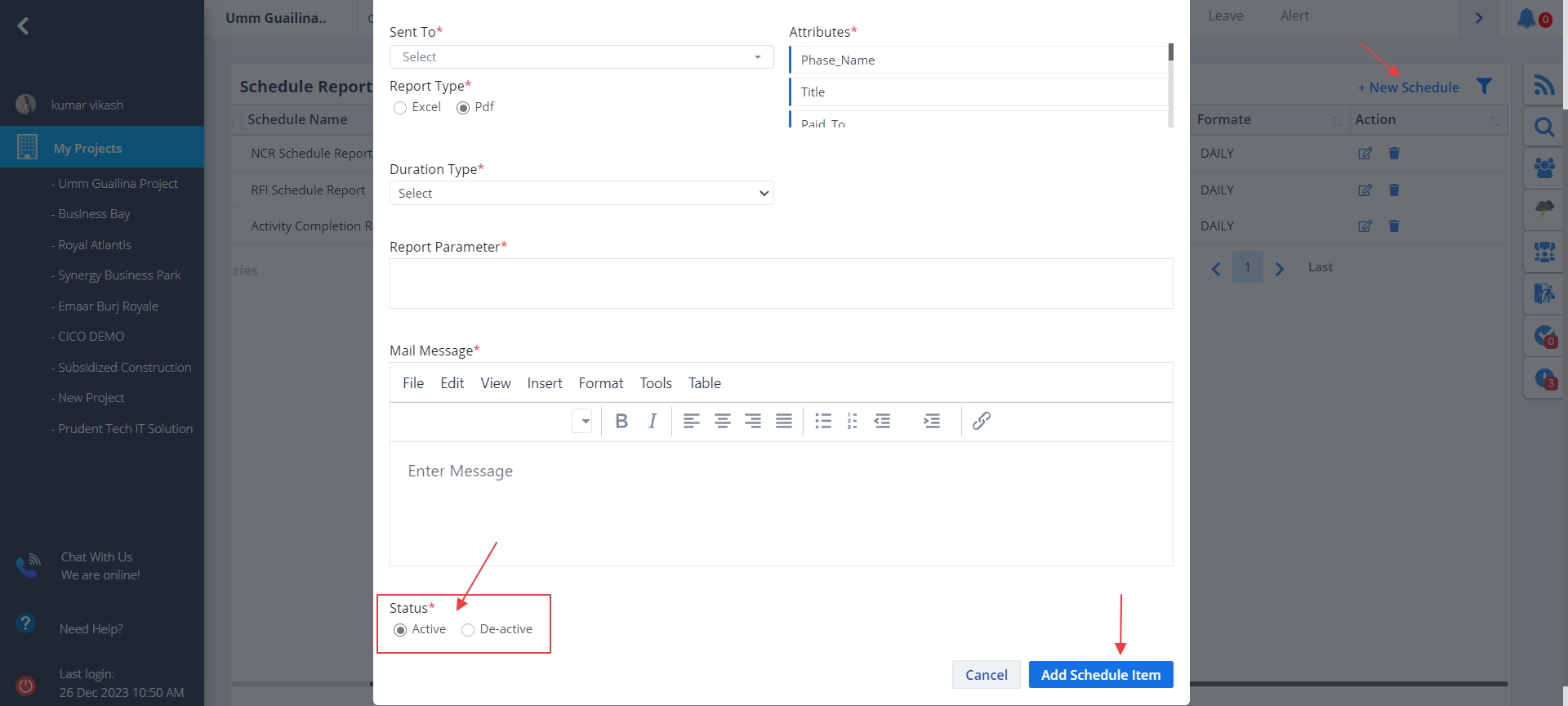Click Add Schedule Item button

(x=1101, y=675)
